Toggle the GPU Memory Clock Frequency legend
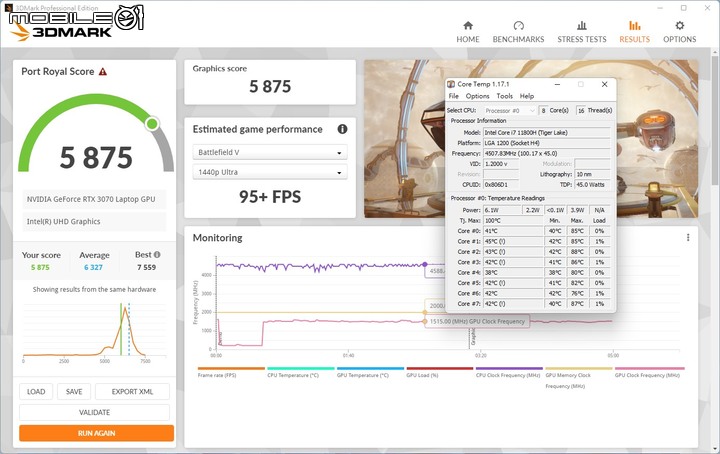The image size is (720, 454). (x=579, y=378)
